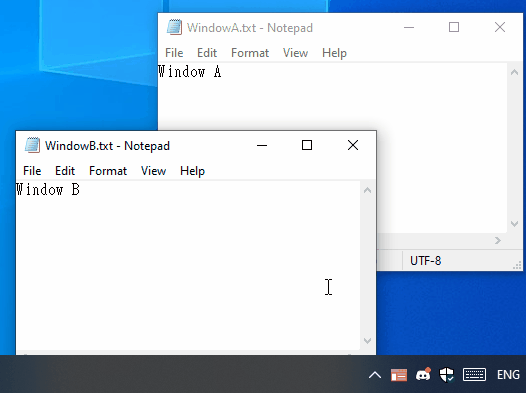This screenshot has height=393, width=526.
Task: Click the UTF-8 status bar entry
Action: point(425,261)
